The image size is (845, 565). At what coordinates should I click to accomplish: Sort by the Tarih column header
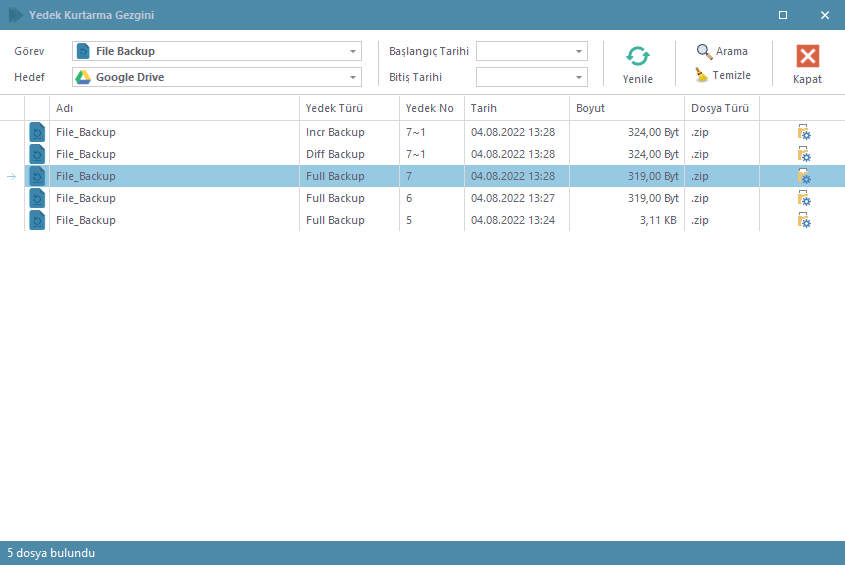[x=516, y=108]
